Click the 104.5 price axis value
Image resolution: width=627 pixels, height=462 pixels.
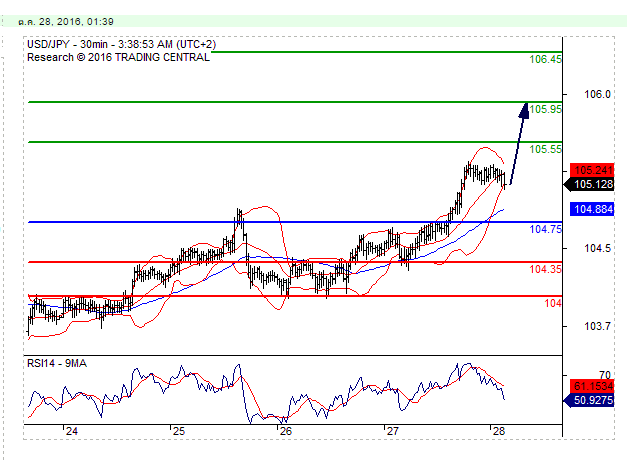coord(597,248)
